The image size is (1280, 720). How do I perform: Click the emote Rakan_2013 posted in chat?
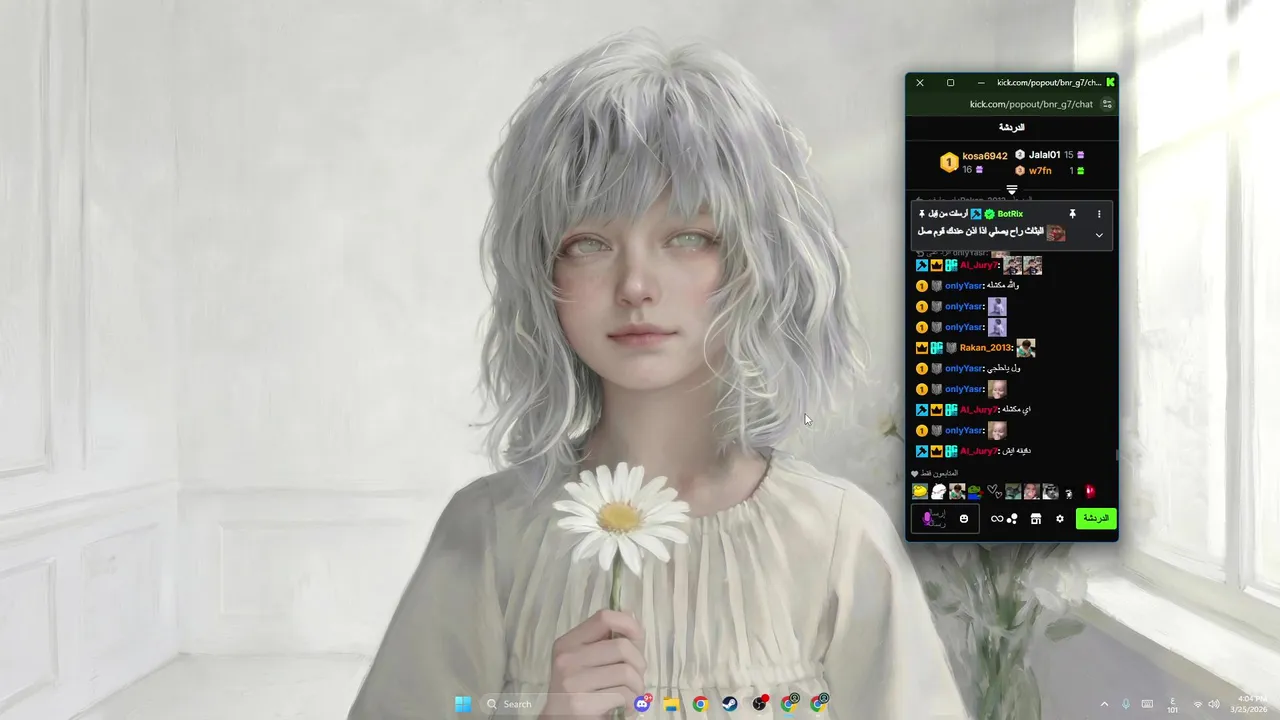point(1025,348)
